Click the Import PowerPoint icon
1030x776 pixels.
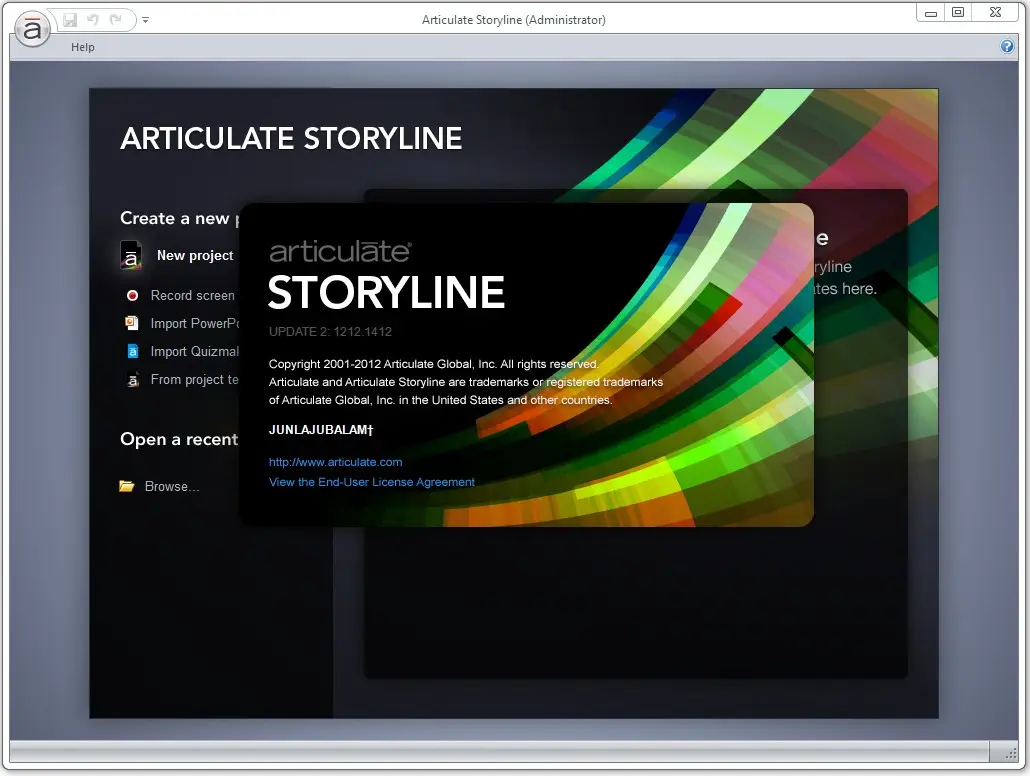(132, 323)
